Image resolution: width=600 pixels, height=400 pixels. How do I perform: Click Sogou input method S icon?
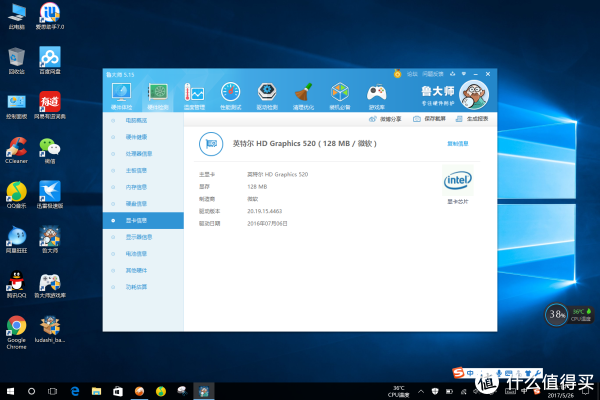pos(458,372)
